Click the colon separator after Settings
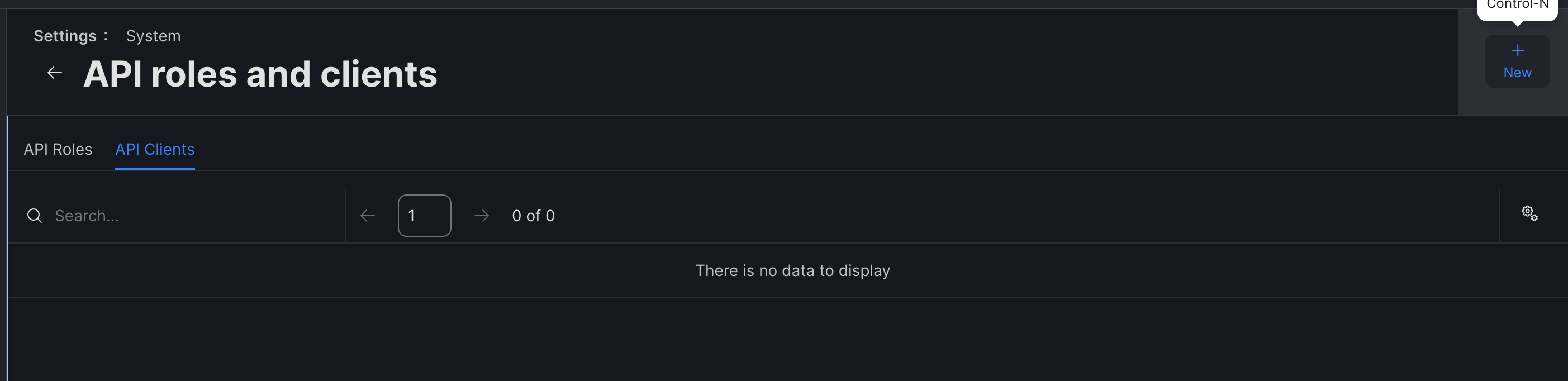The height and width of the screenshot is (381, 1568). 106,36
